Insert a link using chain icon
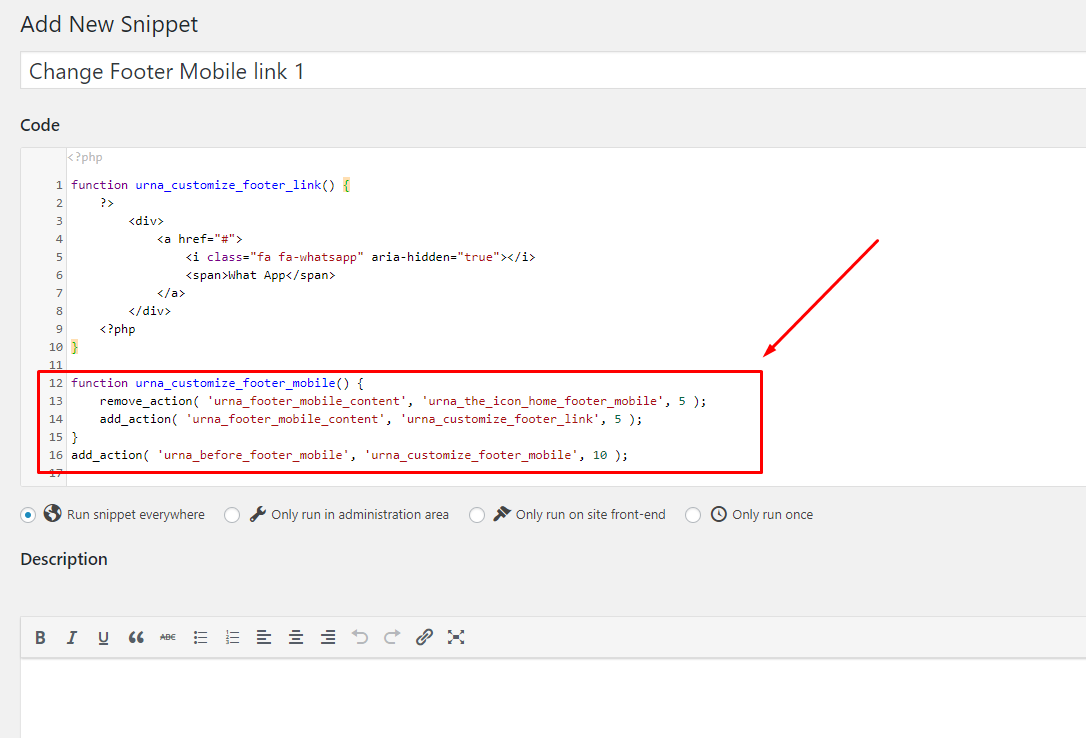 pos(424,638)
